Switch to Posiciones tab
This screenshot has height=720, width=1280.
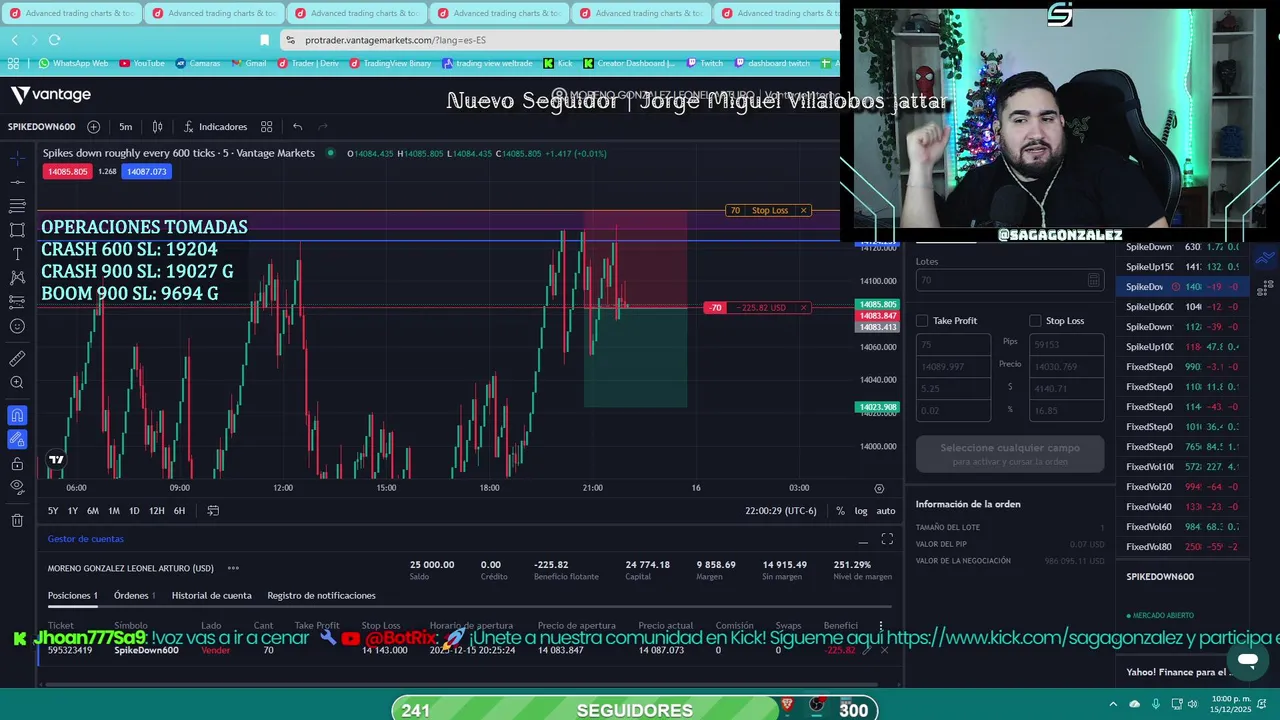pos(72,596)
